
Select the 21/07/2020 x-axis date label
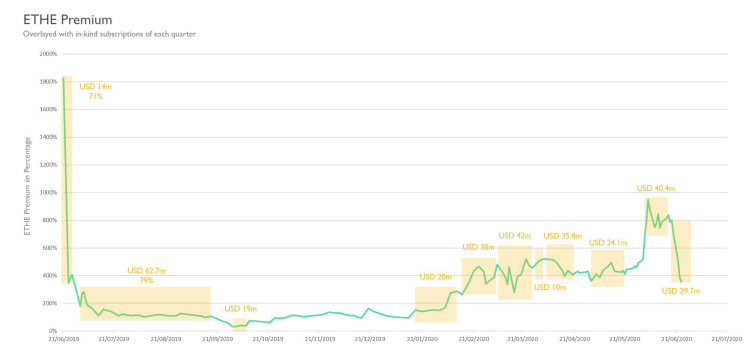727,338
